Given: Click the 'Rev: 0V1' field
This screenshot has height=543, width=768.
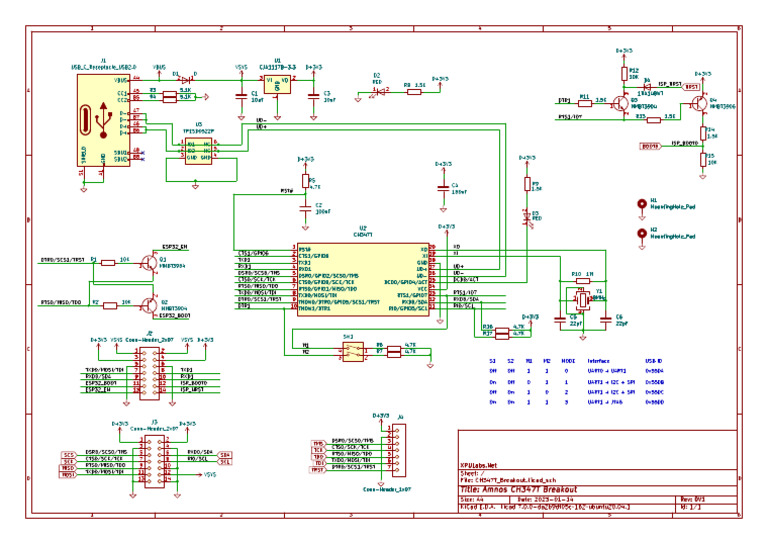Looking at the screenshot, I should [693, 499].
